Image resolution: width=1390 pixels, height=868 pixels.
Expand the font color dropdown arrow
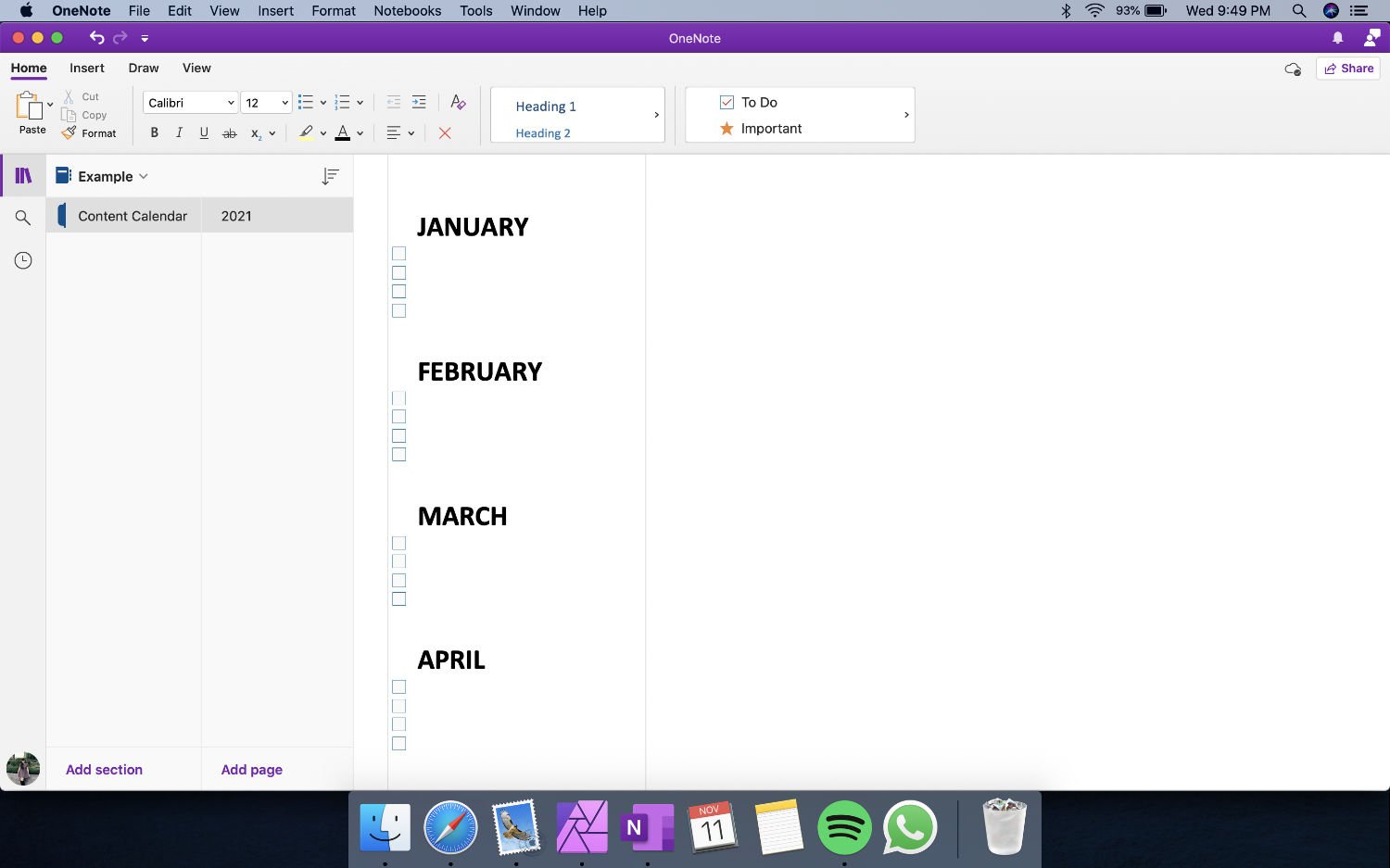click(360, 133)
